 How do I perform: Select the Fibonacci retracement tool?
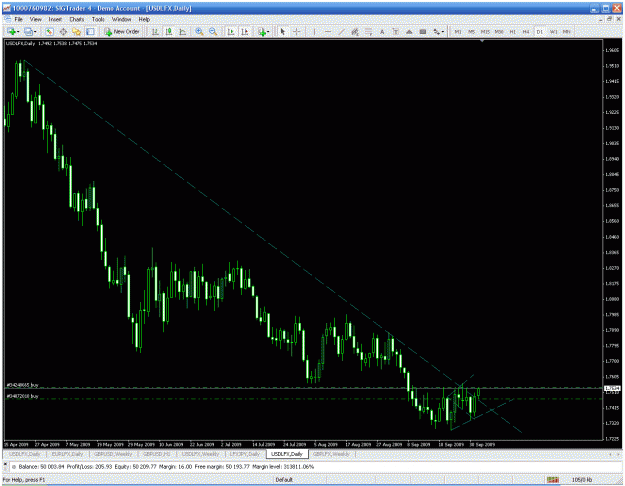[368, 31]
